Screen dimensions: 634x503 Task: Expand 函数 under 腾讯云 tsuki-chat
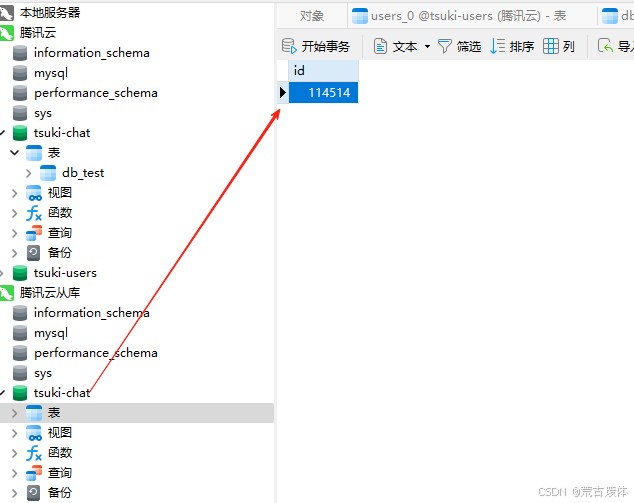[x=15, y=213]
